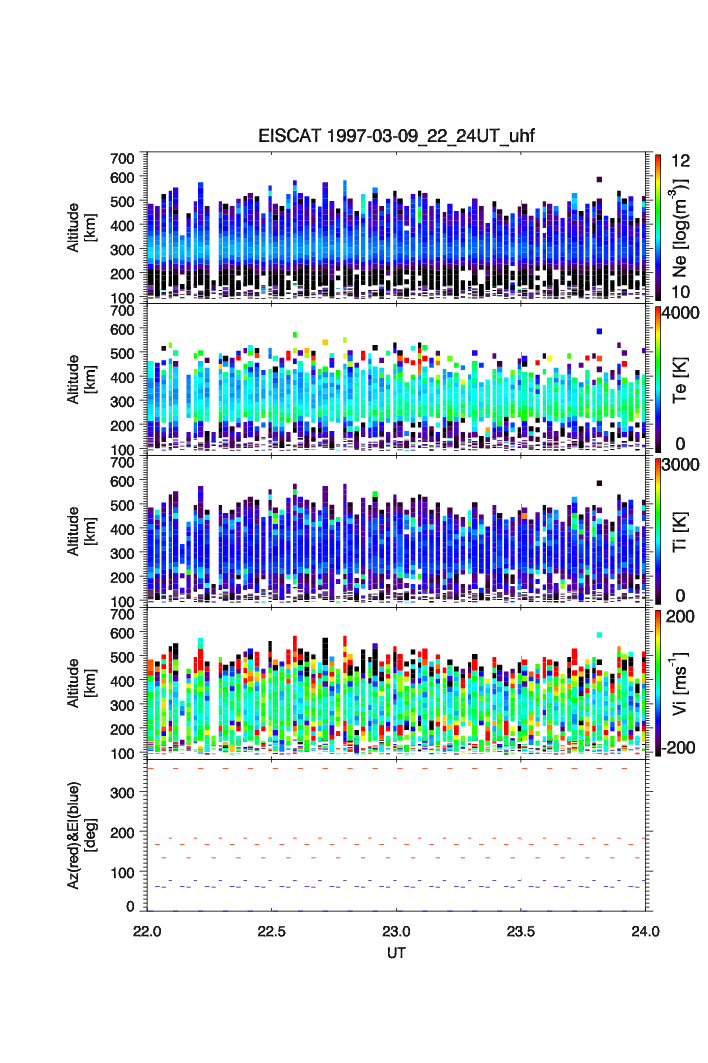Click the -200 minimum of Vi scale
Image resolution: width=708 pixels, height=1063 pixels.
pos(680,748)
